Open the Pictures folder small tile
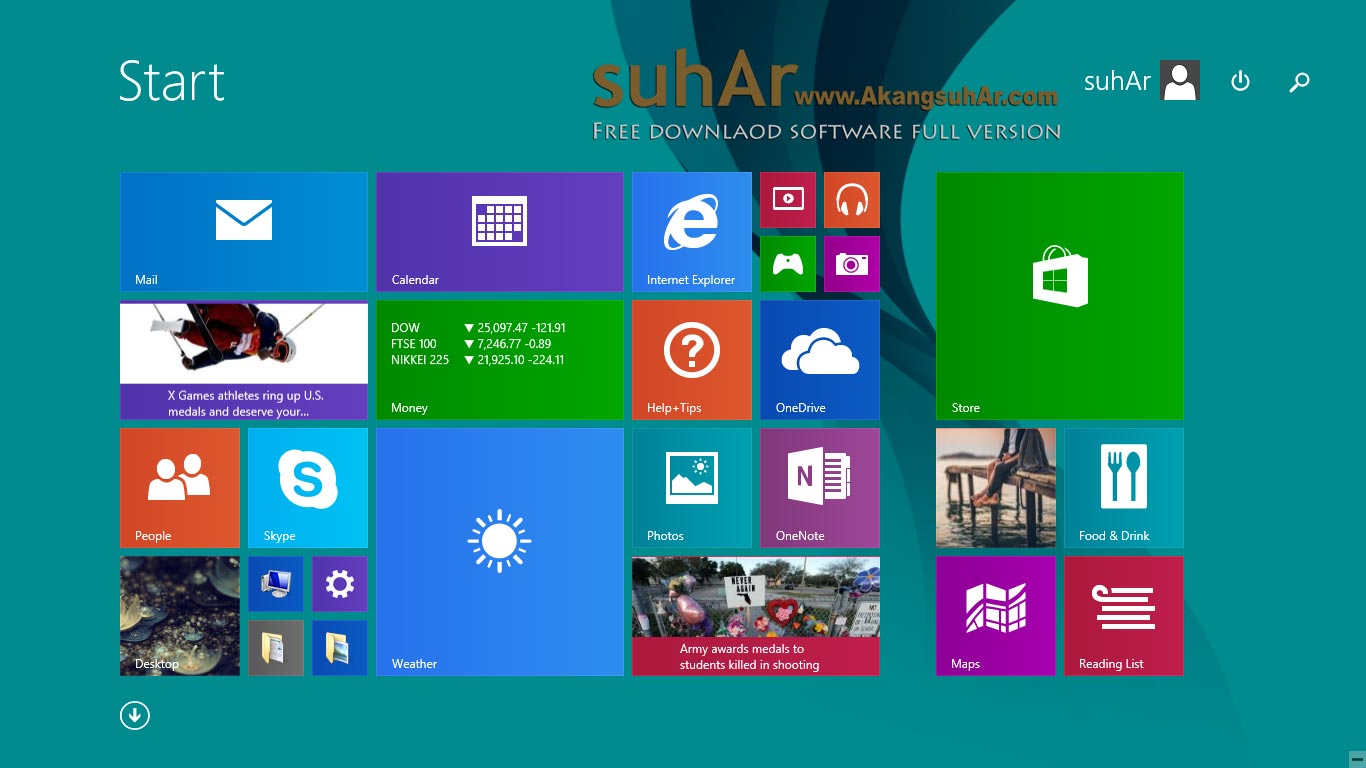The width and height of the screenshot is (1366, 768). coord(340,648)
